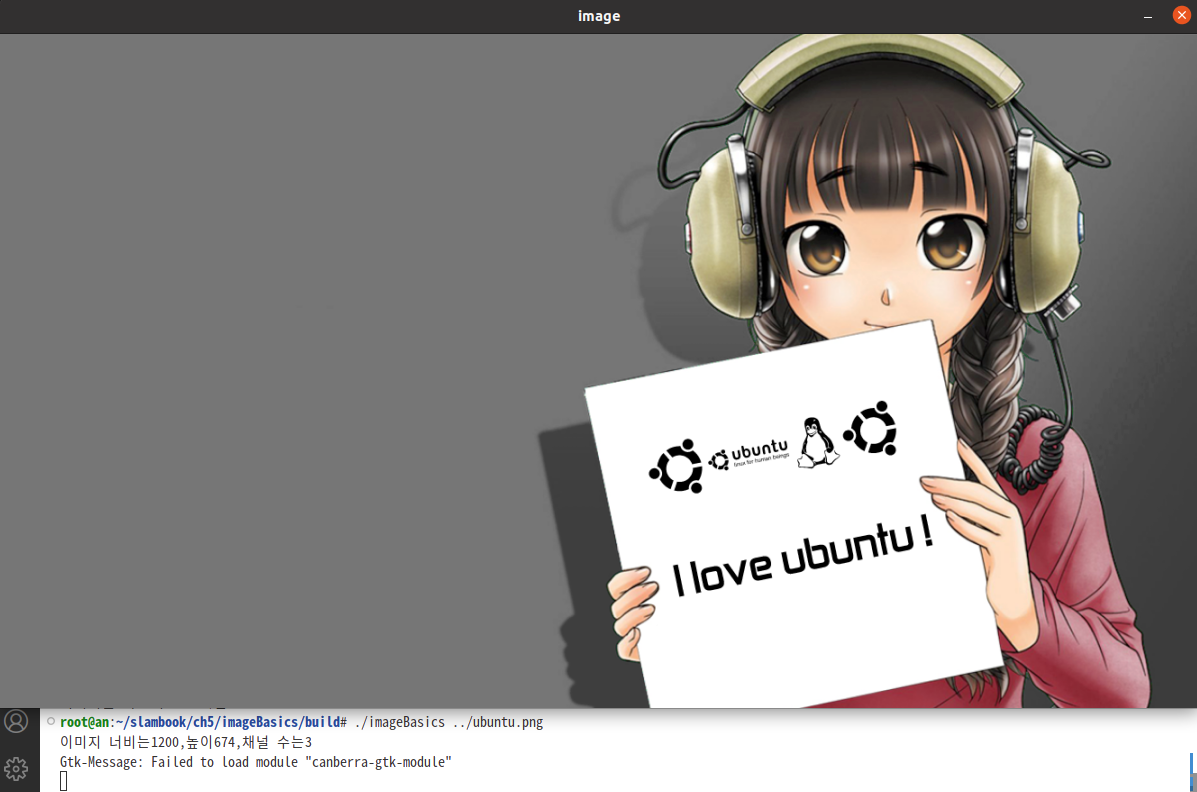This screenshot has width=1197, height=792.
Task: Click the output line '이미지 너비는1200,높이674,채널 수는3'
Action: [186, 742]
